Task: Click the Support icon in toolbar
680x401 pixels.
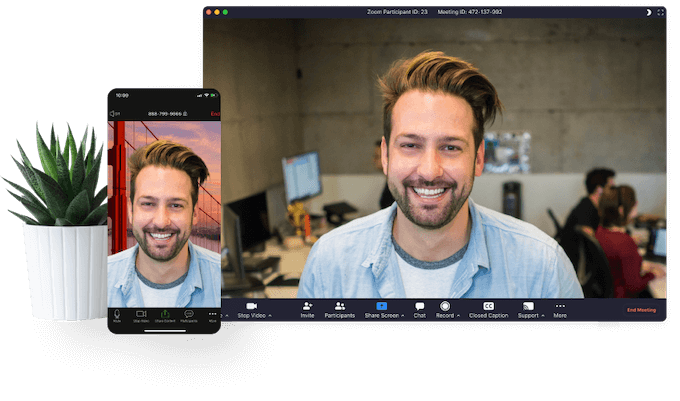Action: tap(528, 306)
